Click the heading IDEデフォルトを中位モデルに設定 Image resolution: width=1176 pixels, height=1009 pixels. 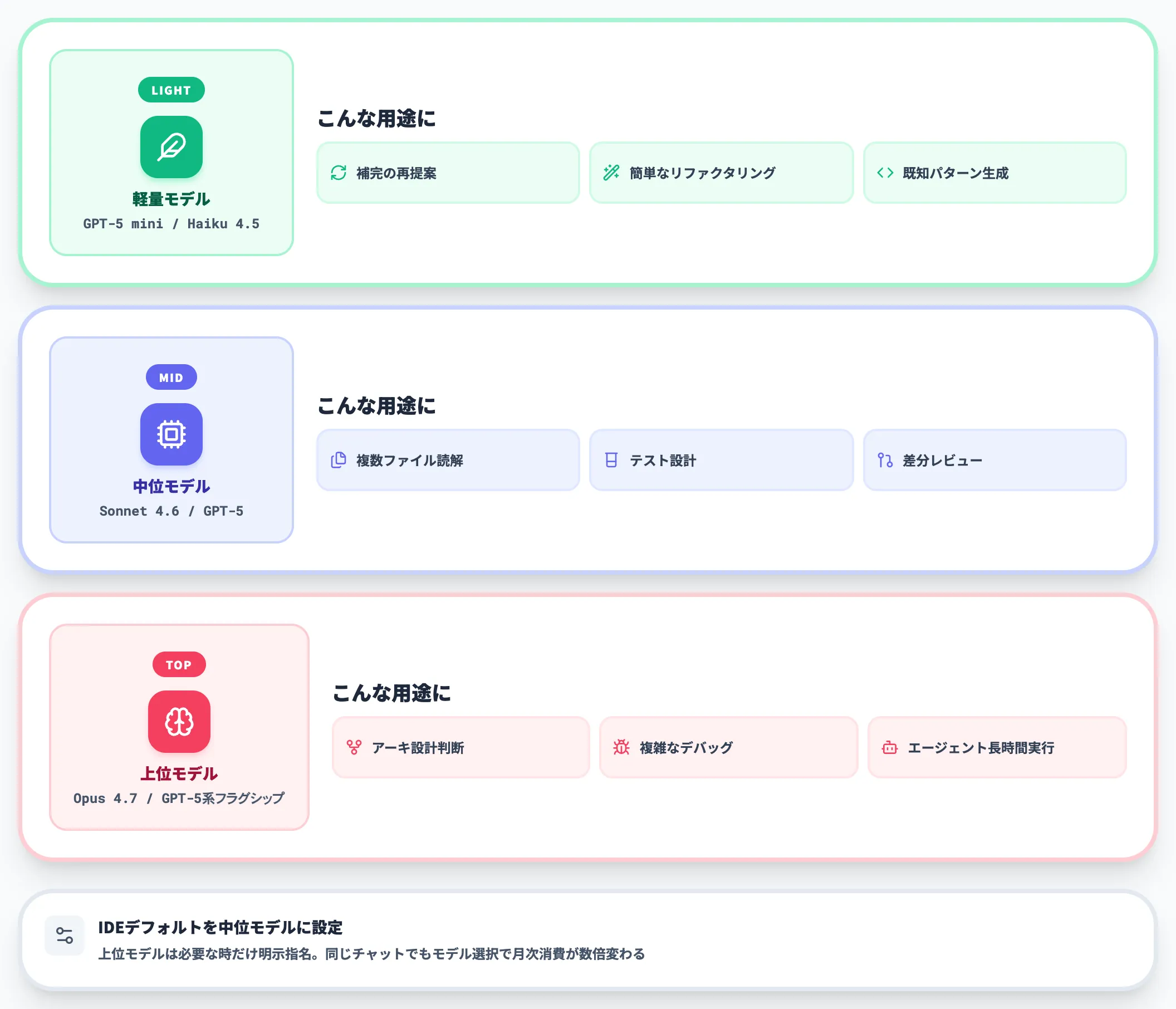[220, 927]
